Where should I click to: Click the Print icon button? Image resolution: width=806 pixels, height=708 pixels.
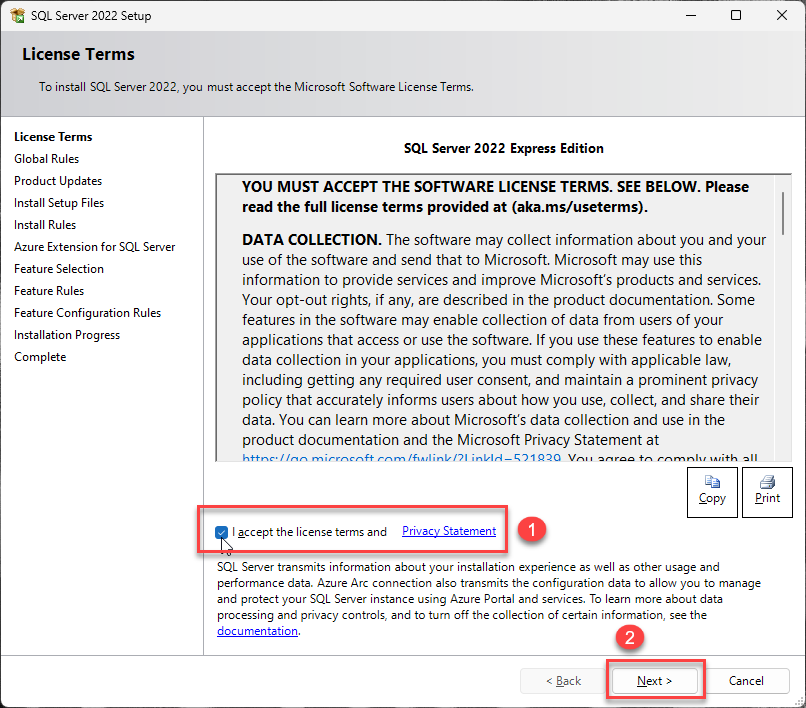[767, 491]
